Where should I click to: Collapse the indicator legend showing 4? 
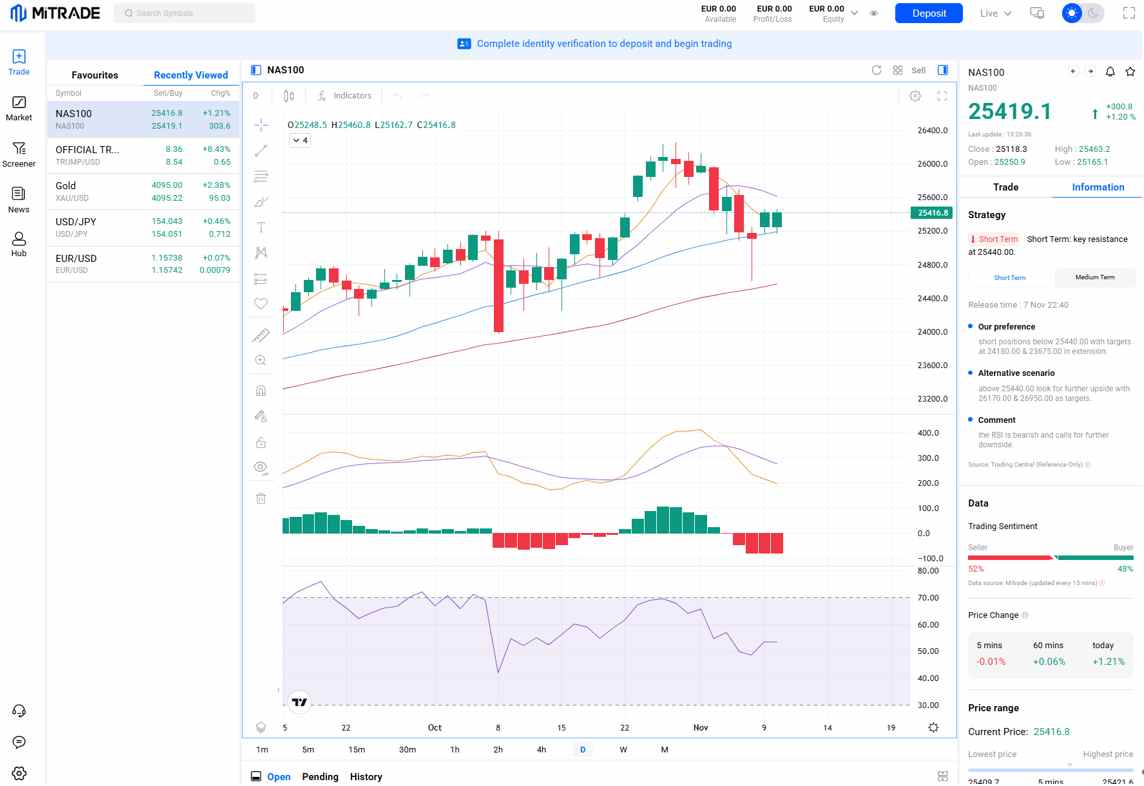299,141
